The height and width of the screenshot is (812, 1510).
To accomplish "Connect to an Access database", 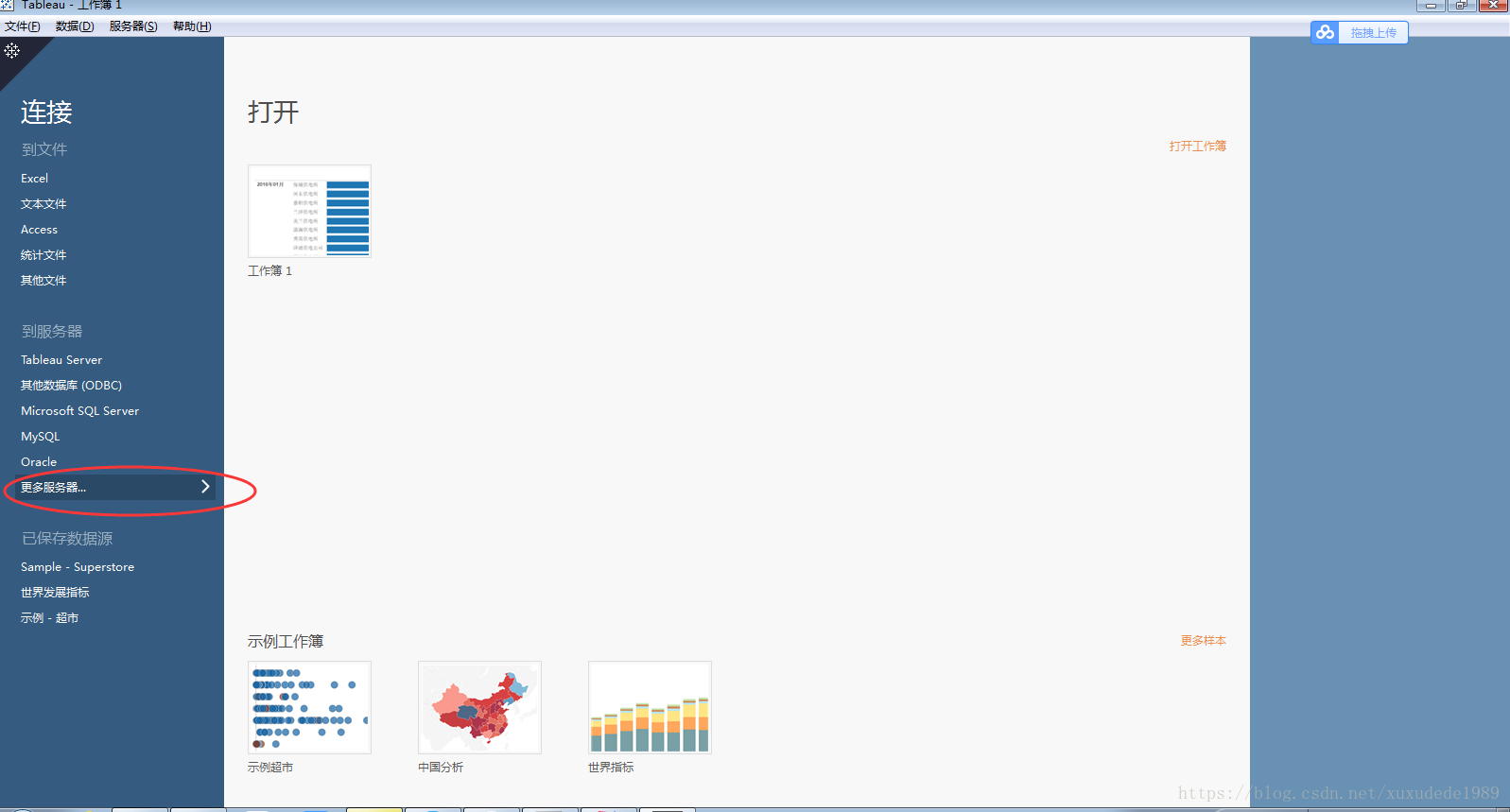I will click(40, 230).
